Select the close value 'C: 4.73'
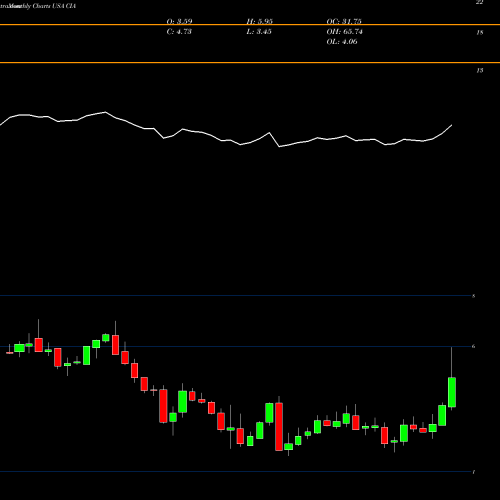This screenshot has width=500, height=500. [x=179, y=32]
